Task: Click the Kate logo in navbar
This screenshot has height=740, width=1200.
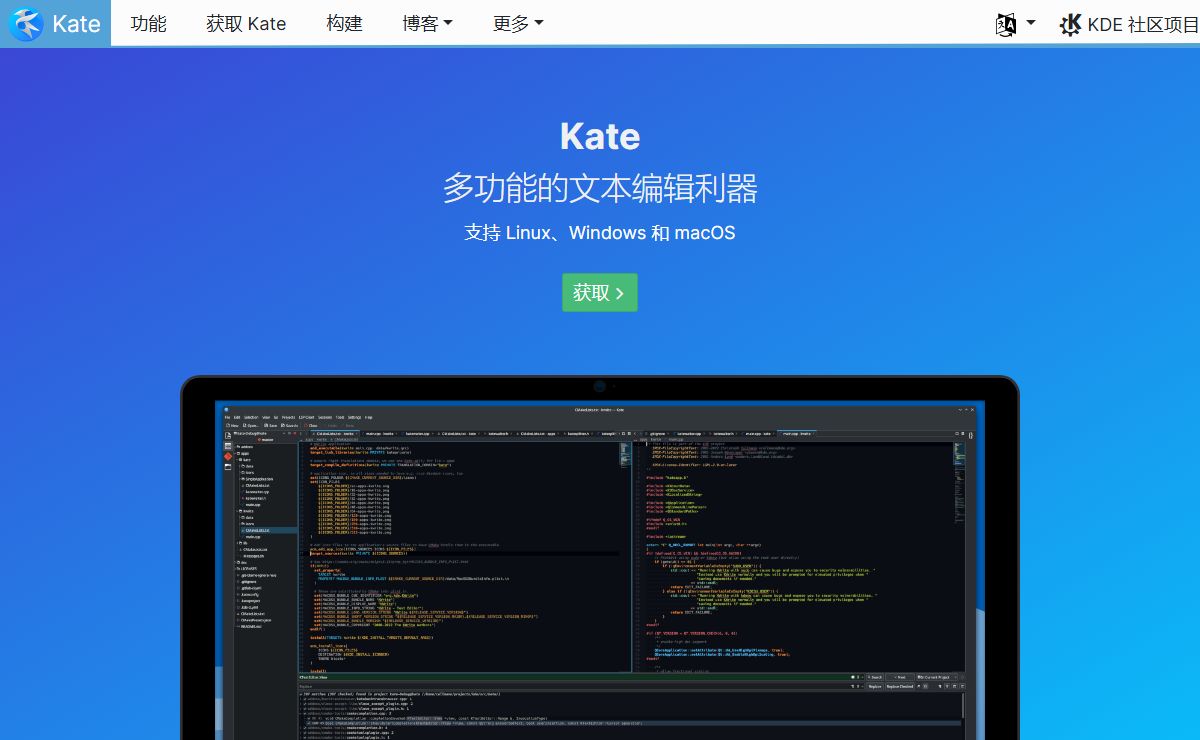Action: click(x=55, y=23)
